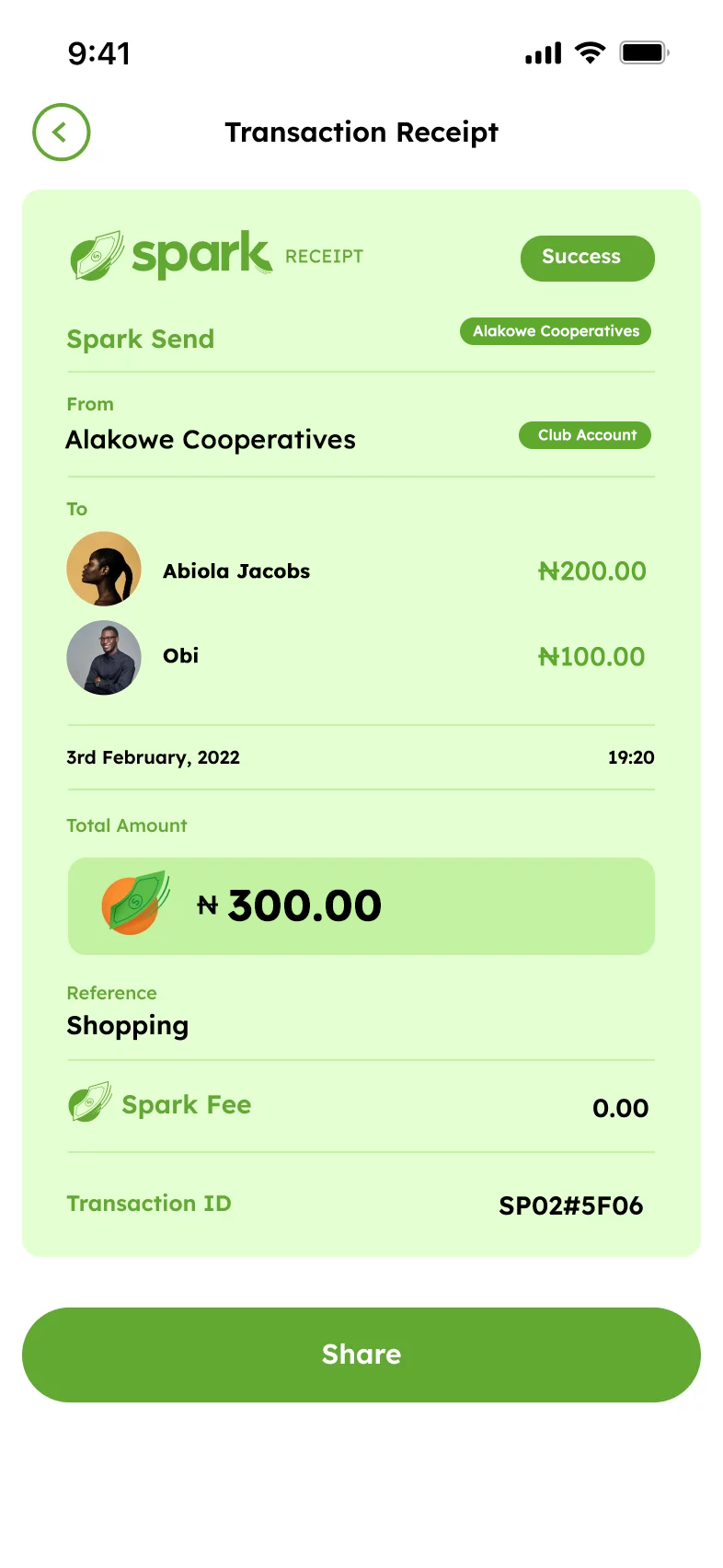Image resolution: width=723 pixels, height=1568 pixels.
Task: Tap the Wi-Fi status icon
Action: pos(590,52)
